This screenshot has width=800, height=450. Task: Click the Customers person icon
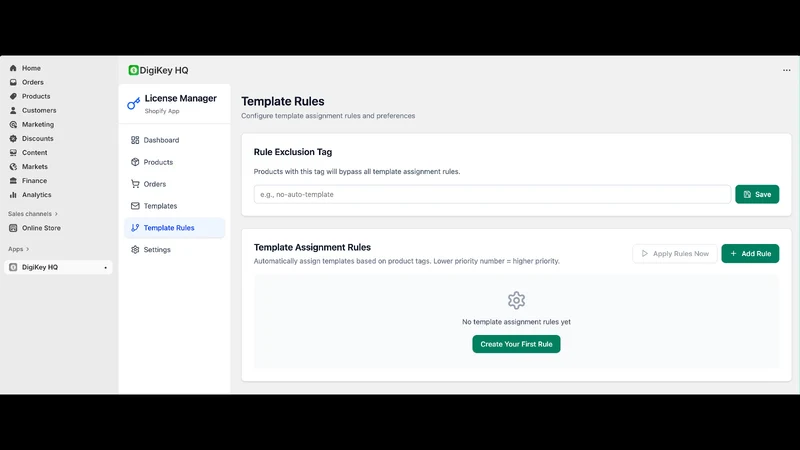tap(13, 110)
